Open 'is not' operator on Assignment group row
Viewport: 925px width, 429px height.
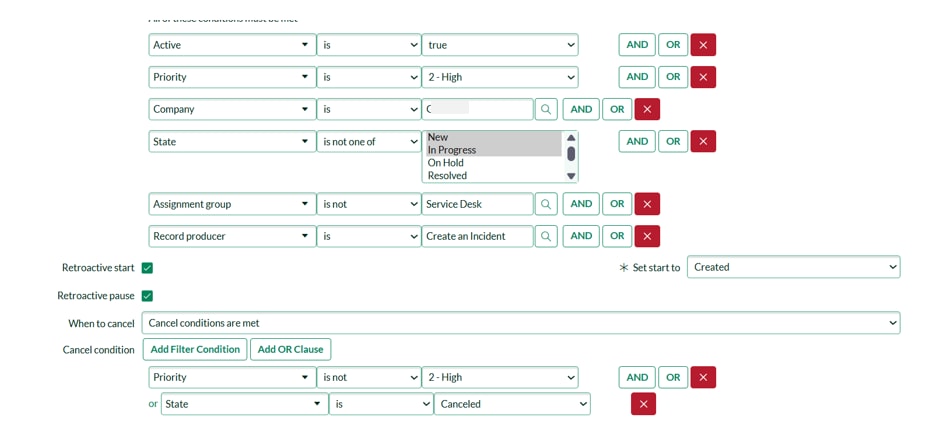[369, 204]
